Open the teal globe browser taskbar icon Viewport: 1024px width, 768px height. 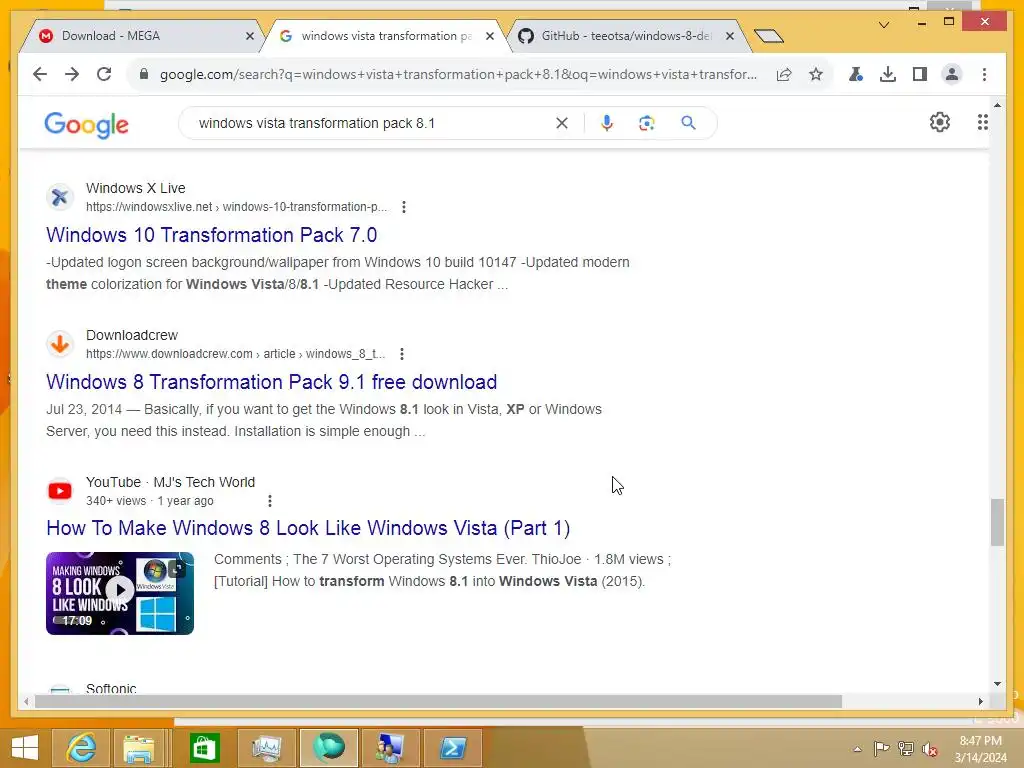328,748
